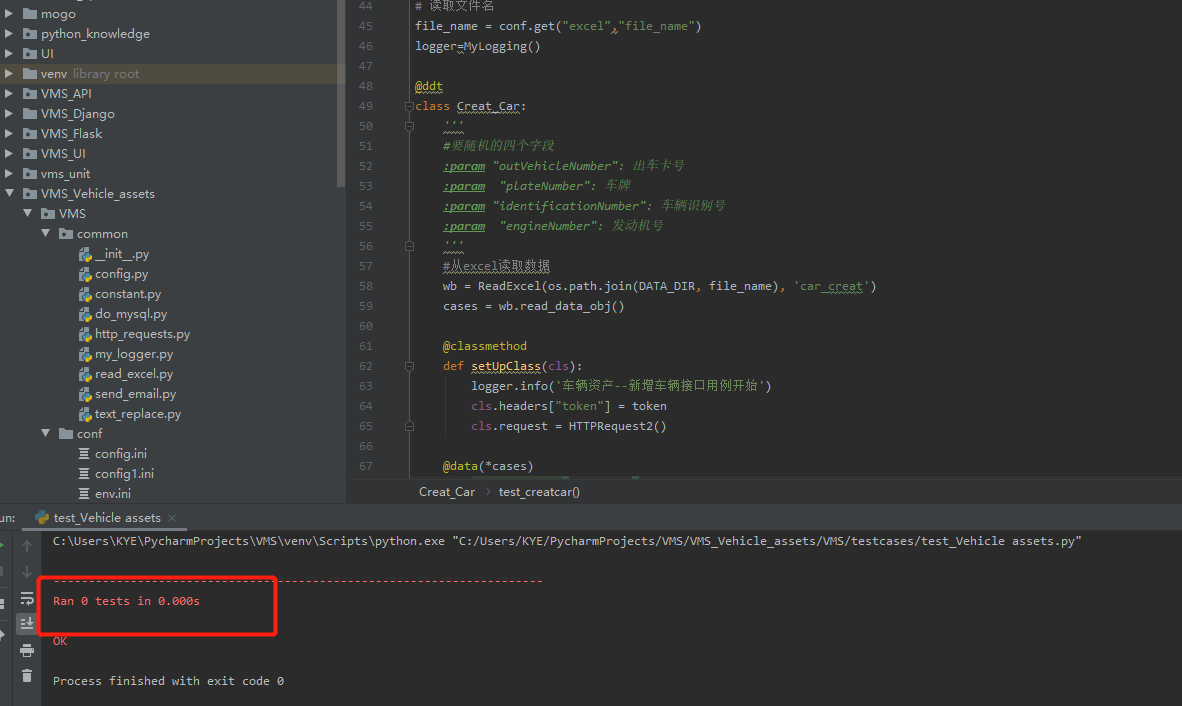Click the file_name conf.get line
The height and width of the screenshot is (706, 1182).
pyautogui.click(x=558, y=26)
